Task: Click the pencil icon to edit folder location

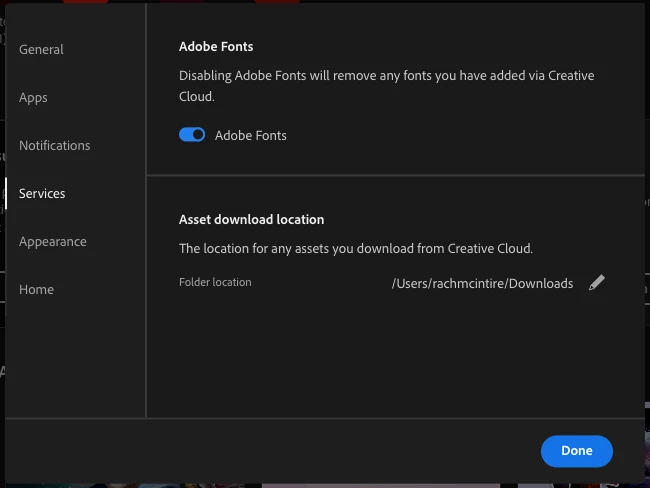Action: [597, 283]
